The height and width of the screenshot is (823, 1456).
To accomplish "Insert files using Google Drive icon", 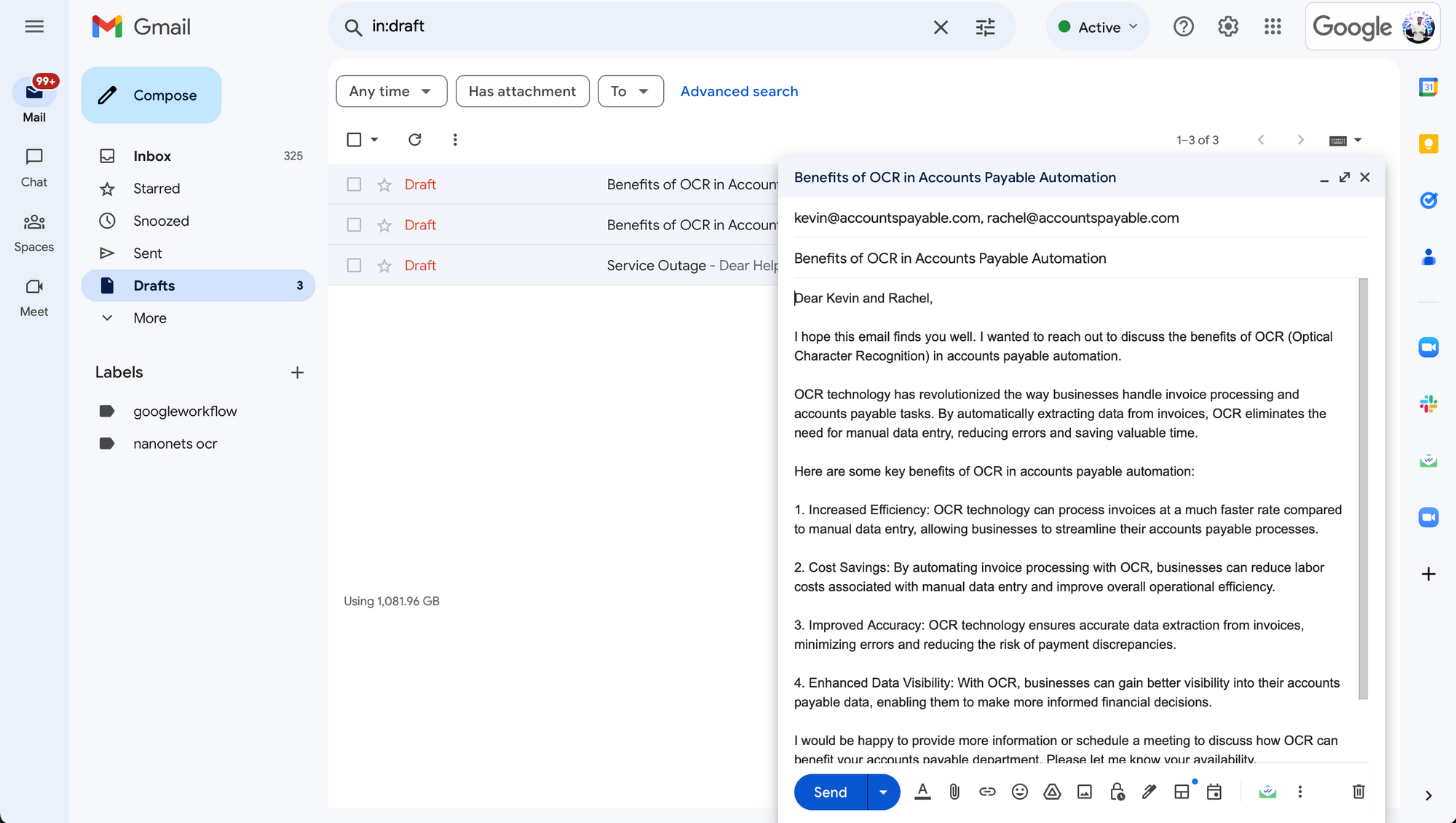I will click(x=1052, y=792).
